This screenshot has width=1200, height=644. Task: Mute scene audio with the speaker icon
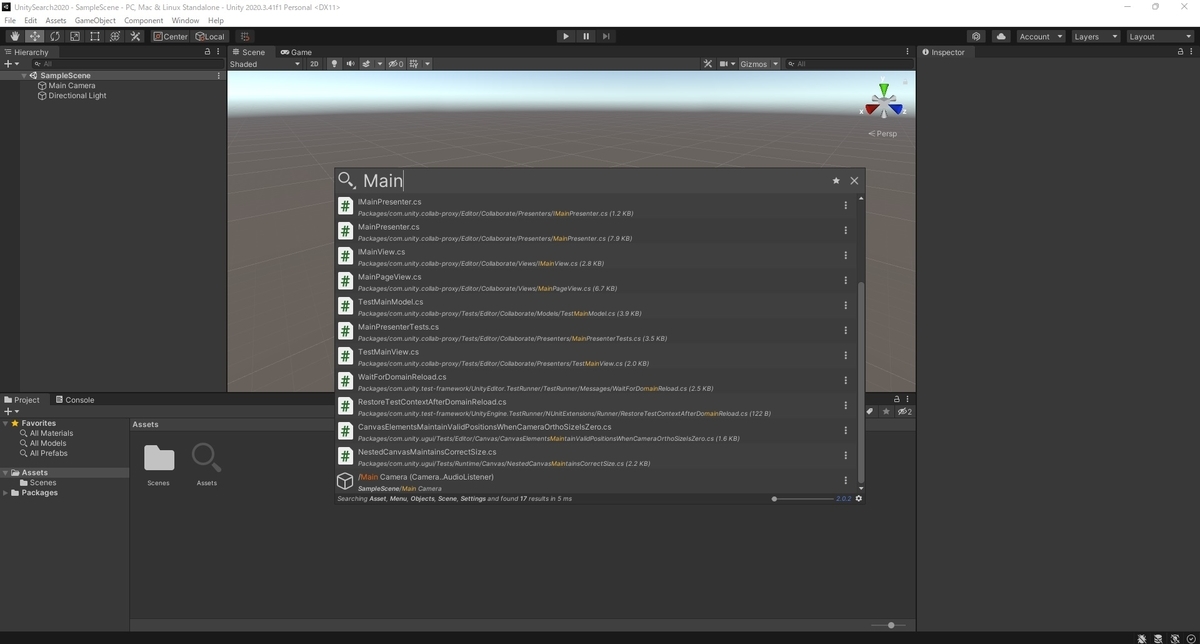[x=350, y=63]
